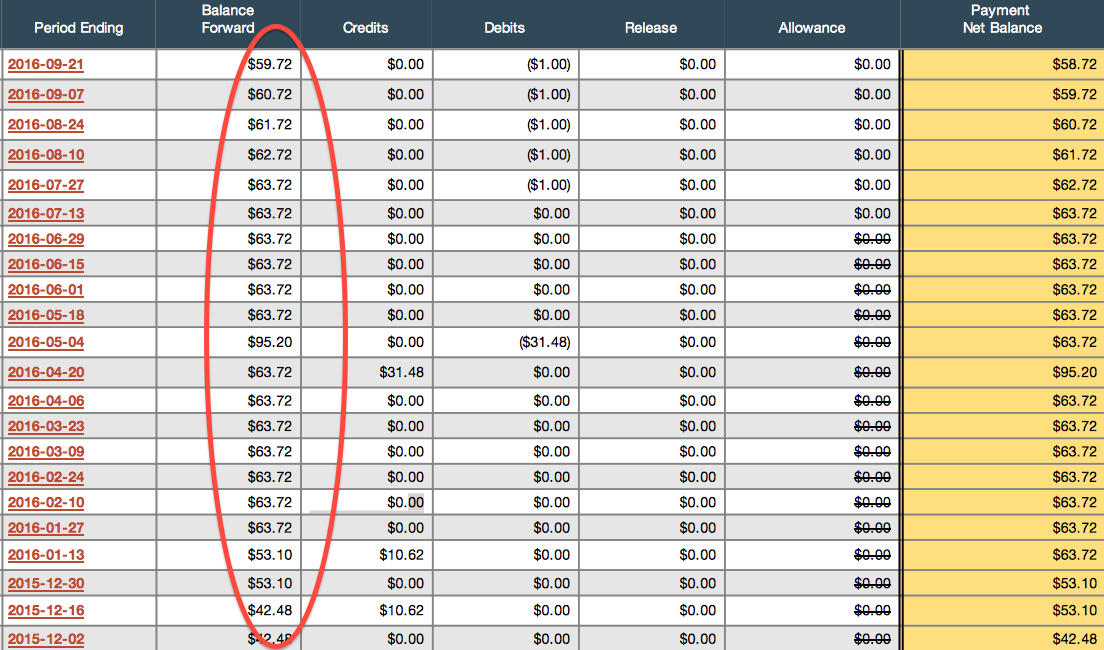This screenshot has width=1104, height=650.
Task: Open the 2016-01-13 period link
Action: coord(46,556)
